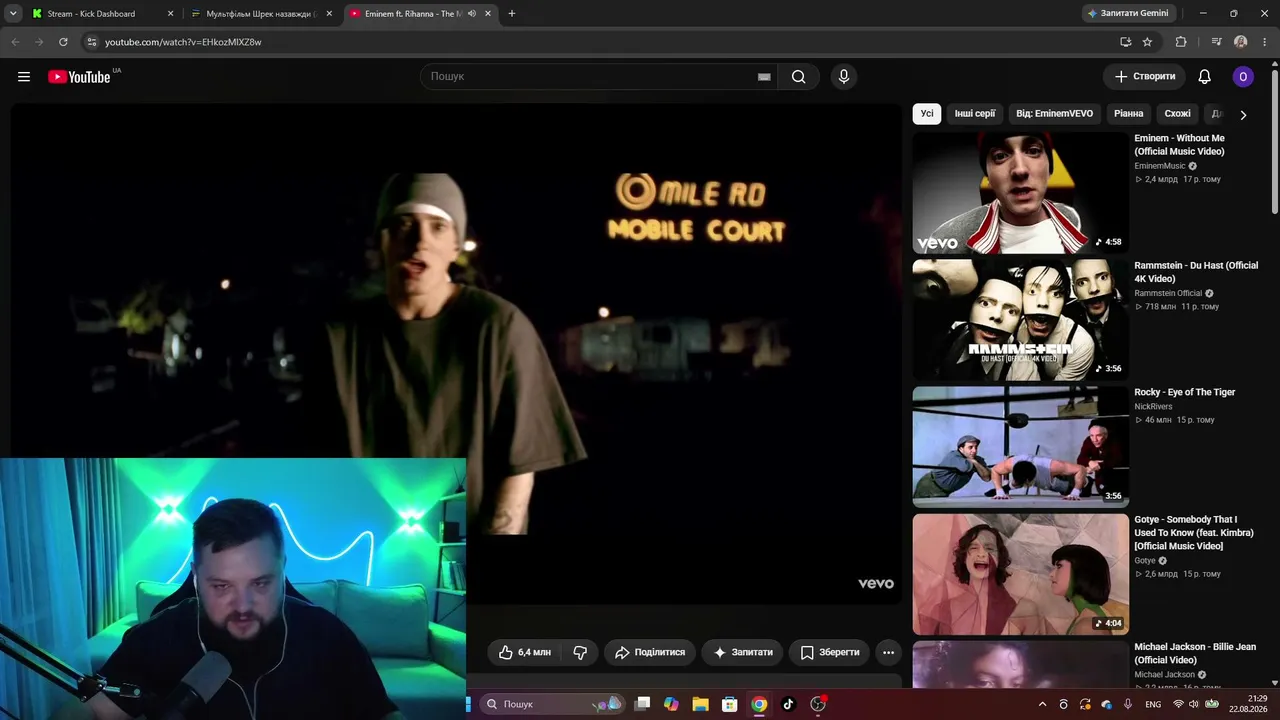View site information icon in address bar
Screen dimensions: 1280x720
click(92, 42)
